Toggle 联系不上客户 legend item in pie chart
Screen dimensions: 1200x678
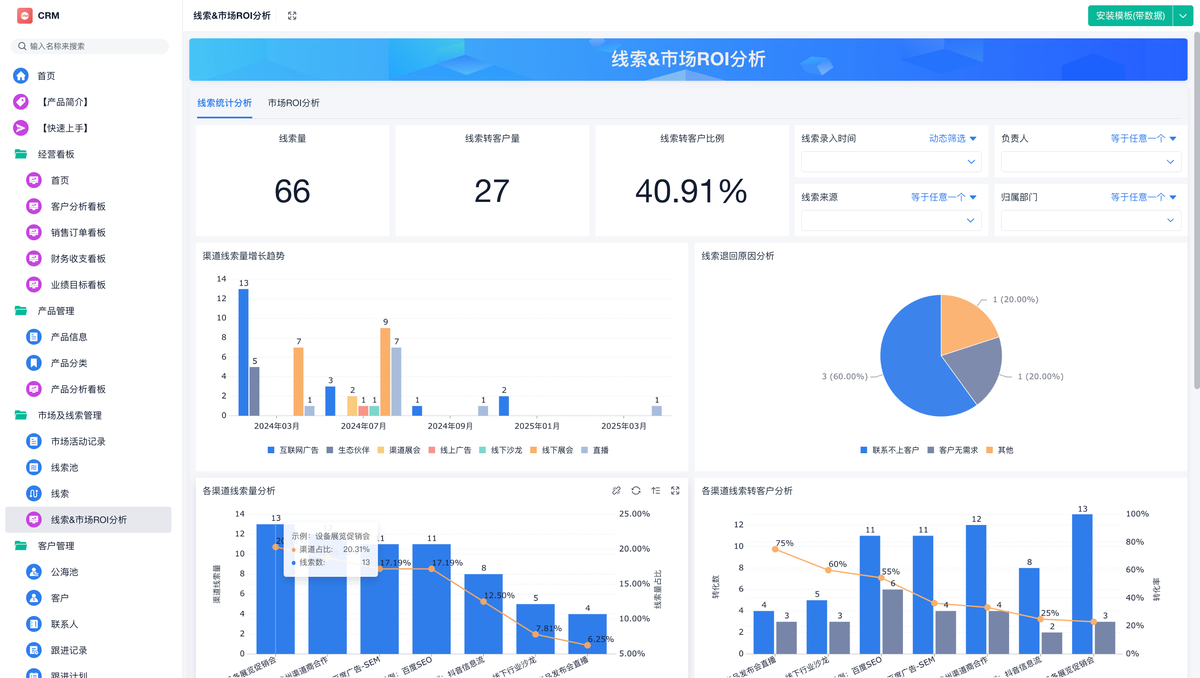click(889, 450)
